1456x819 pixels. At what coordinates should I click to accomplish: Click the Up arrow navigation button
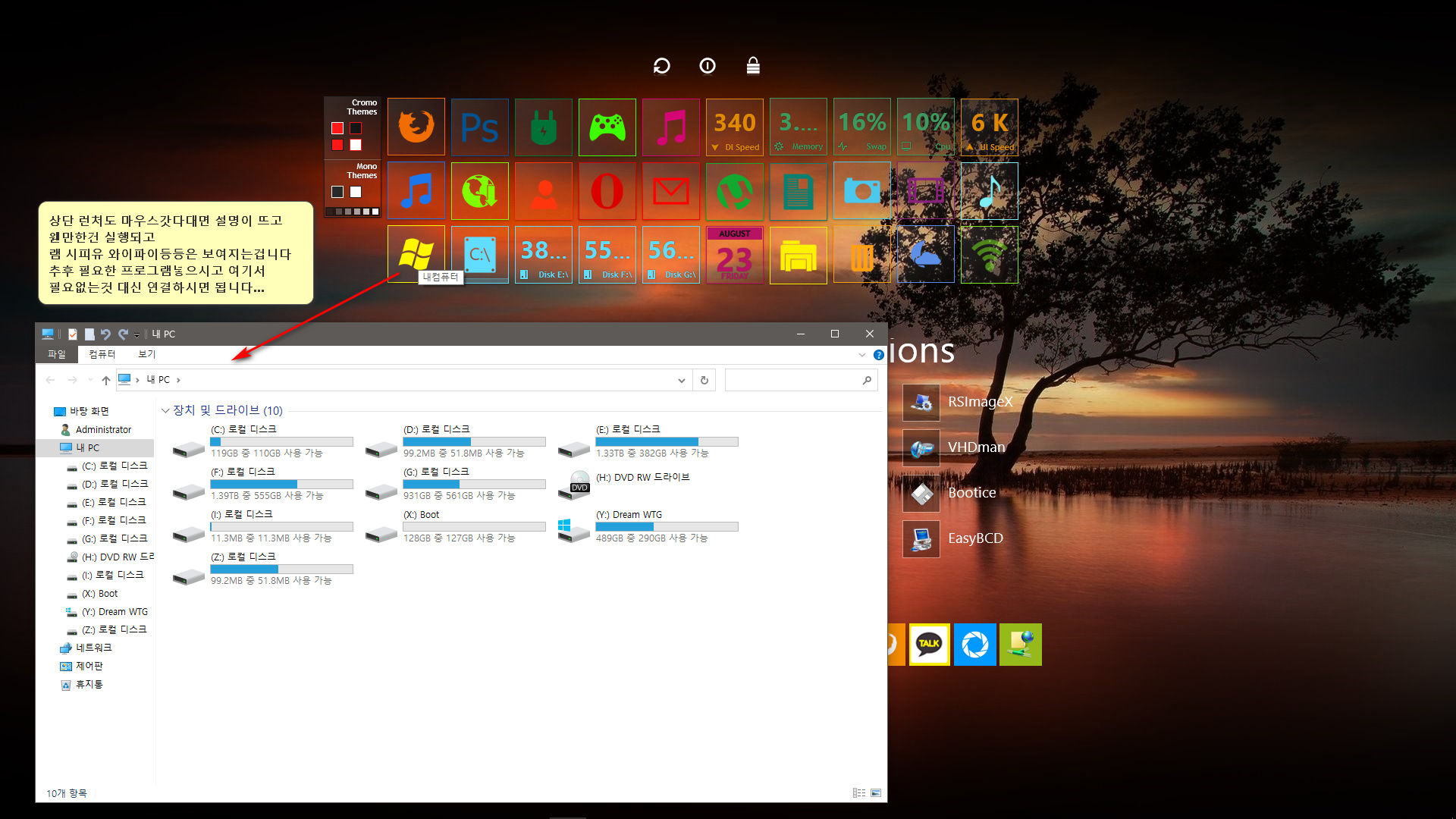(x=106, y=380)
